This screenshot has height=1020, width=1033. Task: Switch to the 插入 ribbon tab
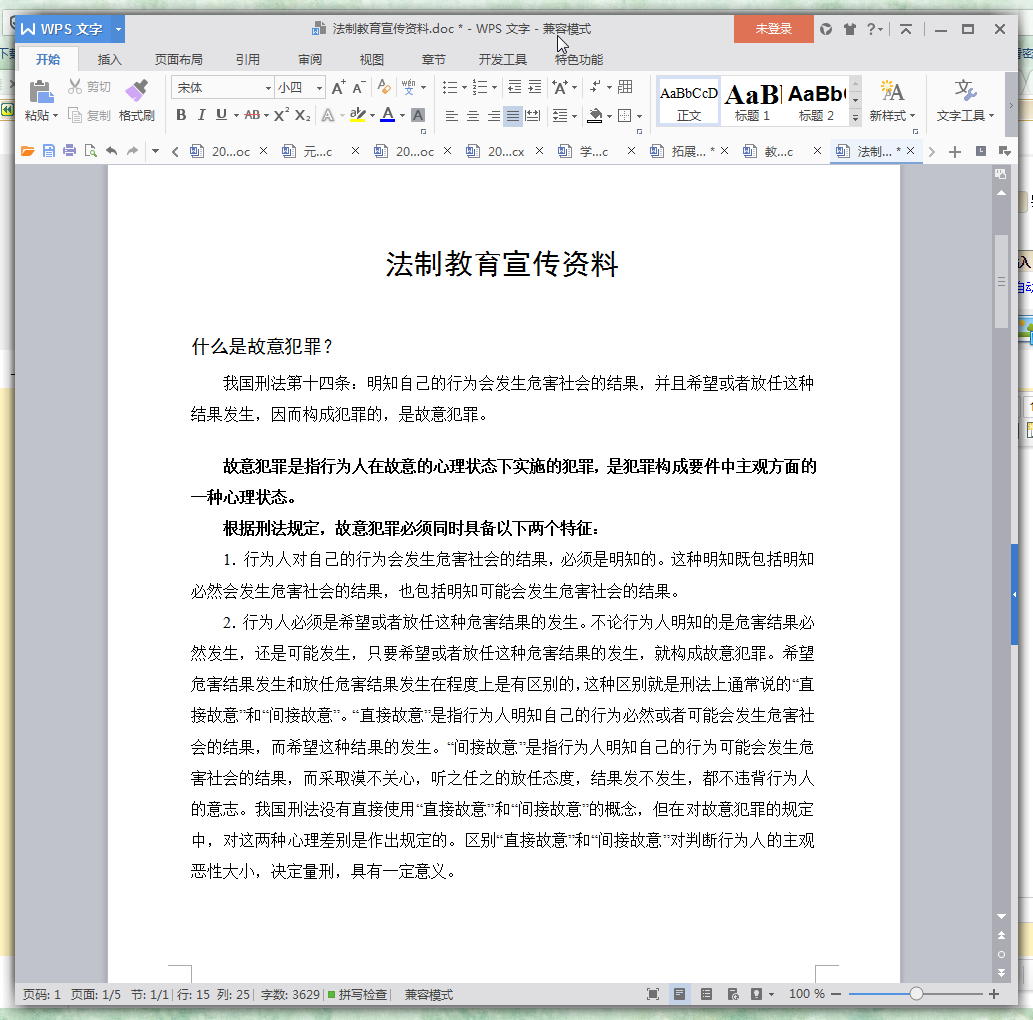coord(109,59)
